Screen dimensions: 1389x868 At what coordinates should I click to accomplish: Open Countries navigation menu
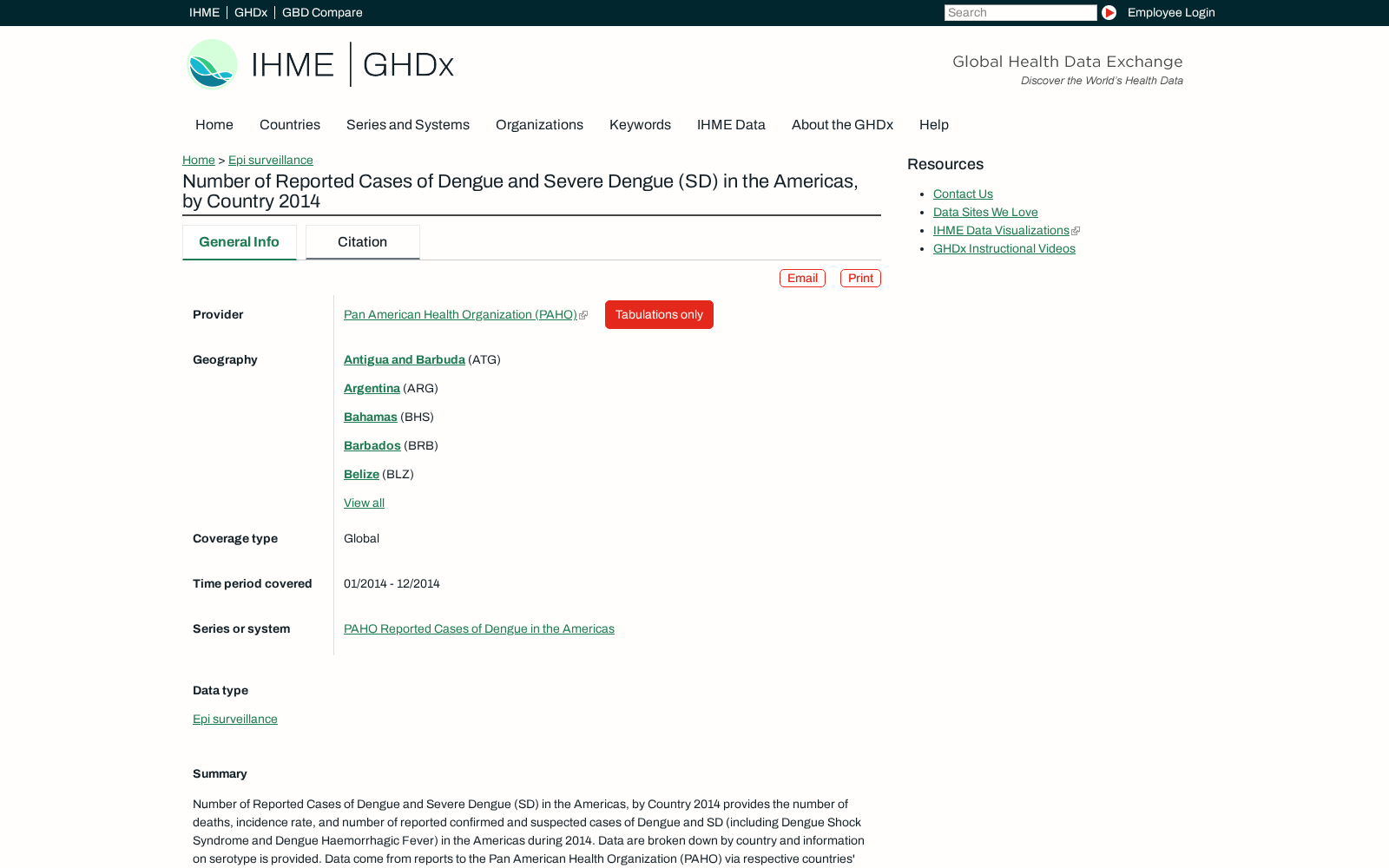[x=290, y=125]
